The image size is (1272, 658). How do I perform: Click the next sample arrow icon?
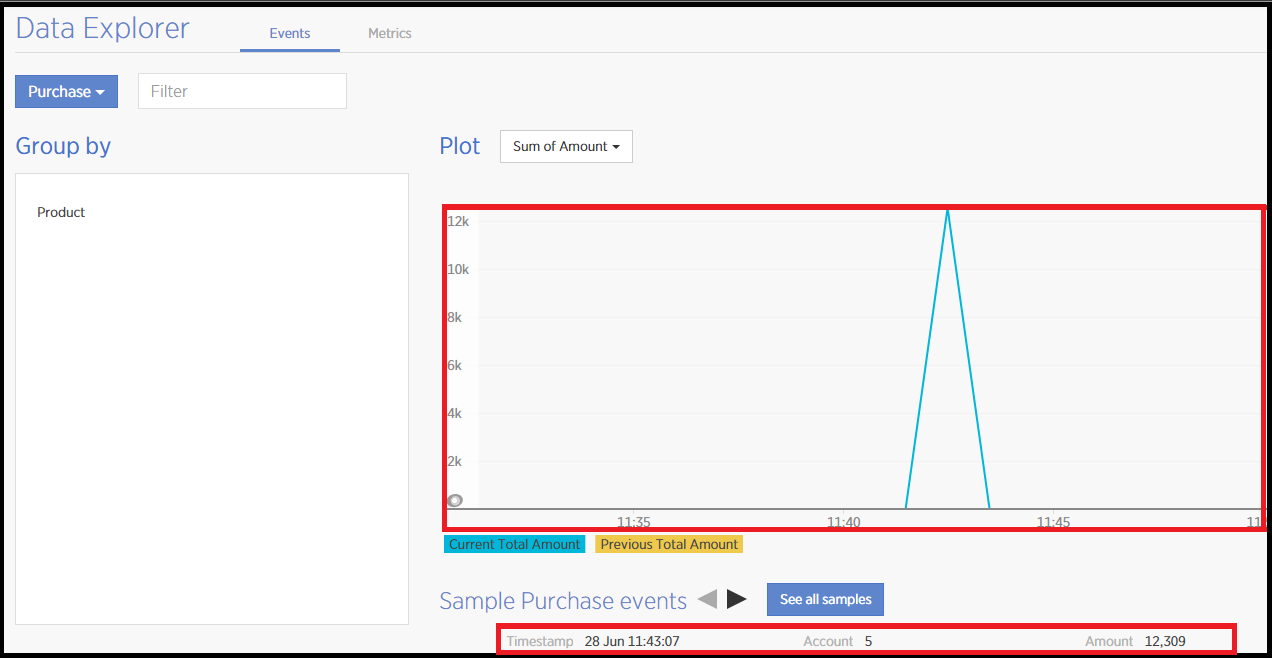[x=736, y=598]
